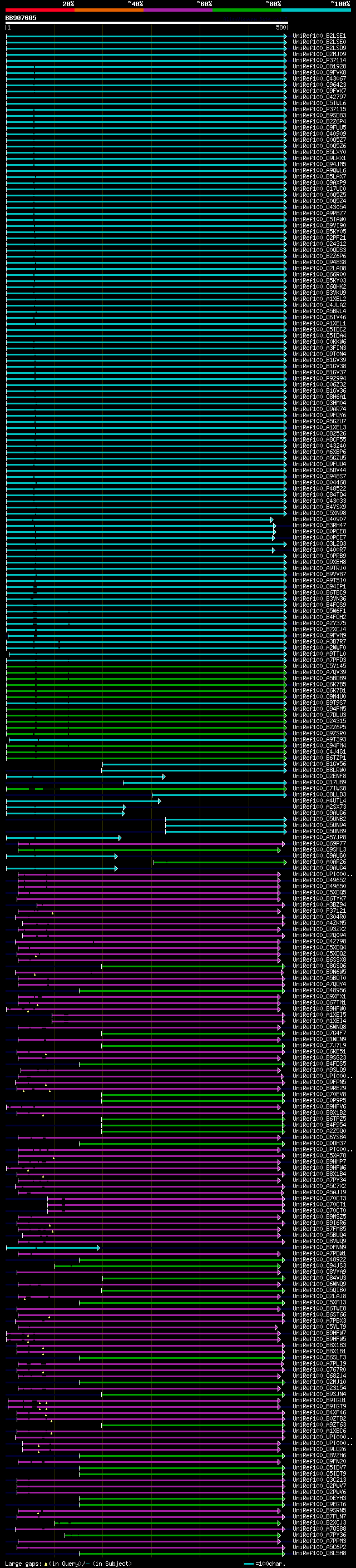This screenshot has width=356, height=1568.
Task: Choose the UniRef100_C5XDQ5 label
Action: point(319,892)
